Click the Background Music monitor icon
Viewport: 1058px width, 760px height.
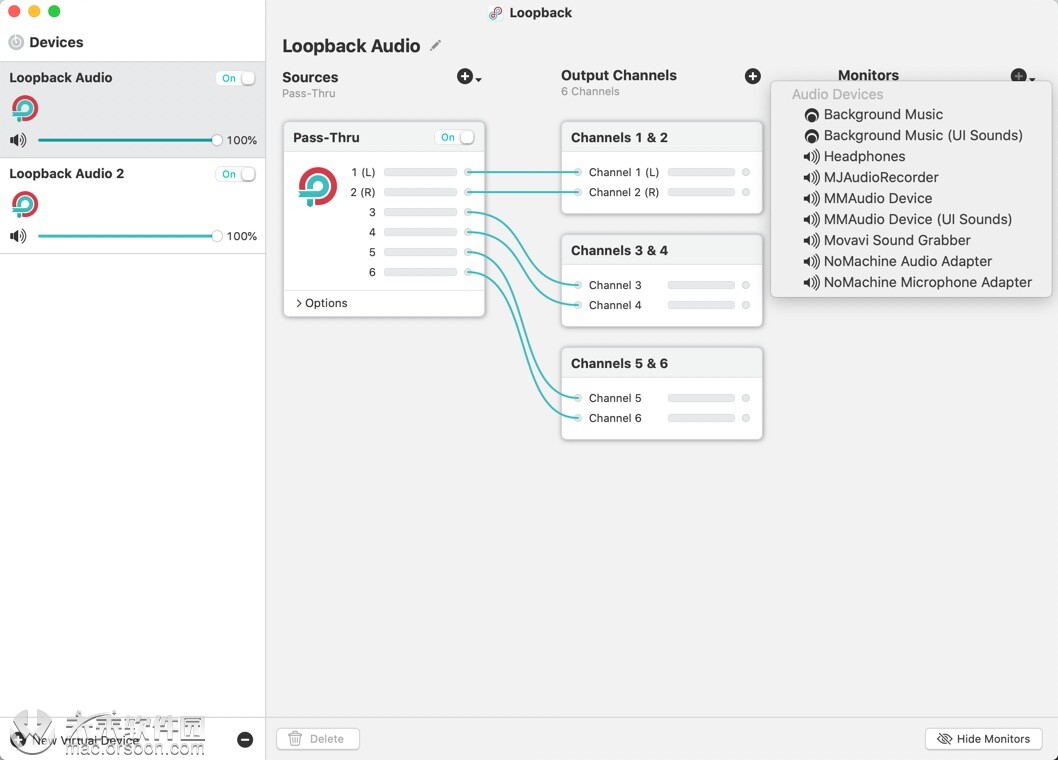[x=811, y=115]
